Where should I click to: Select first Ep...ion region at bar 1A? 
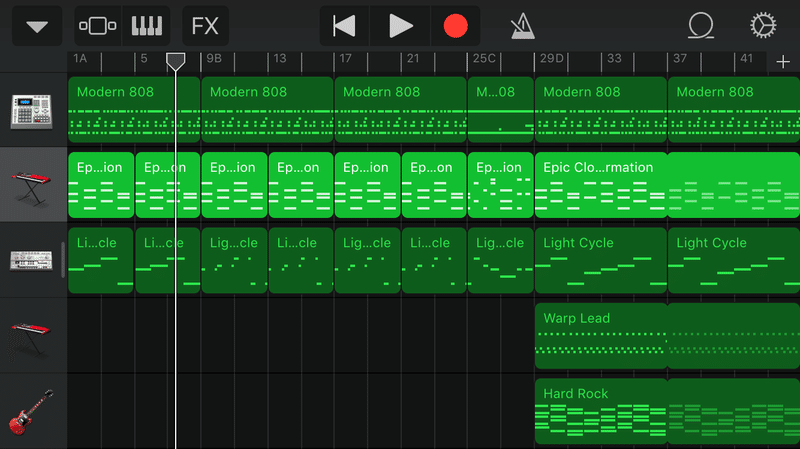(x=101, y=185)
